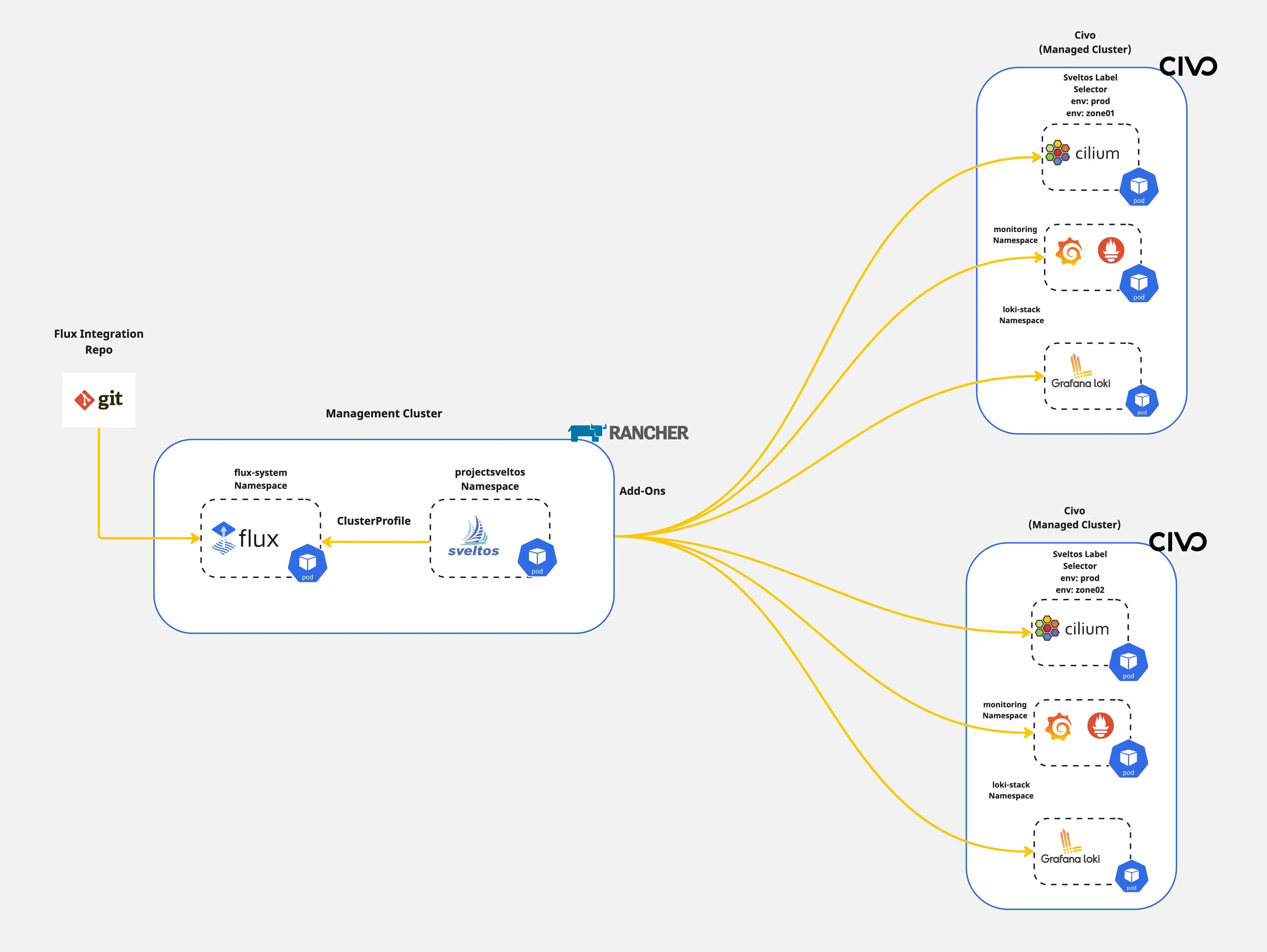
Task: Click the pod icon beside flux
Action: click(x=308, y=563)
